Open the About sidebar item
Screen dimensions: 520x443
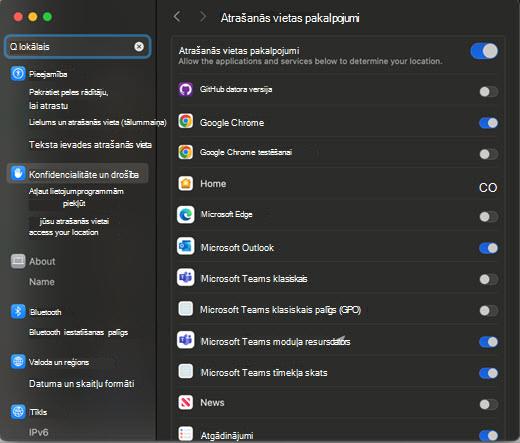42,261
